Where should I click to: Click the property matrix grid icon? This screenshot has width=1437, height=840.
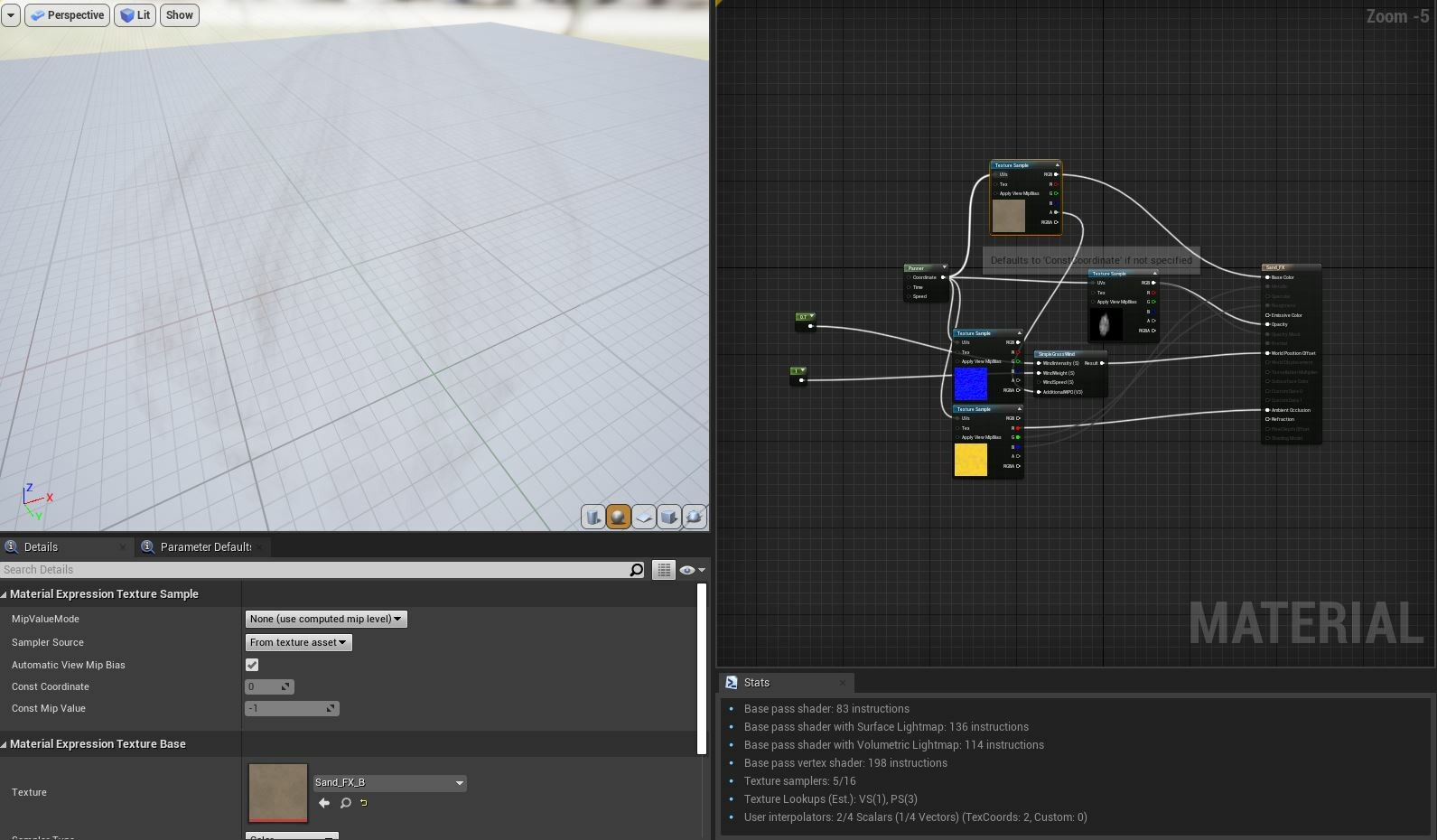coord(664,570)
